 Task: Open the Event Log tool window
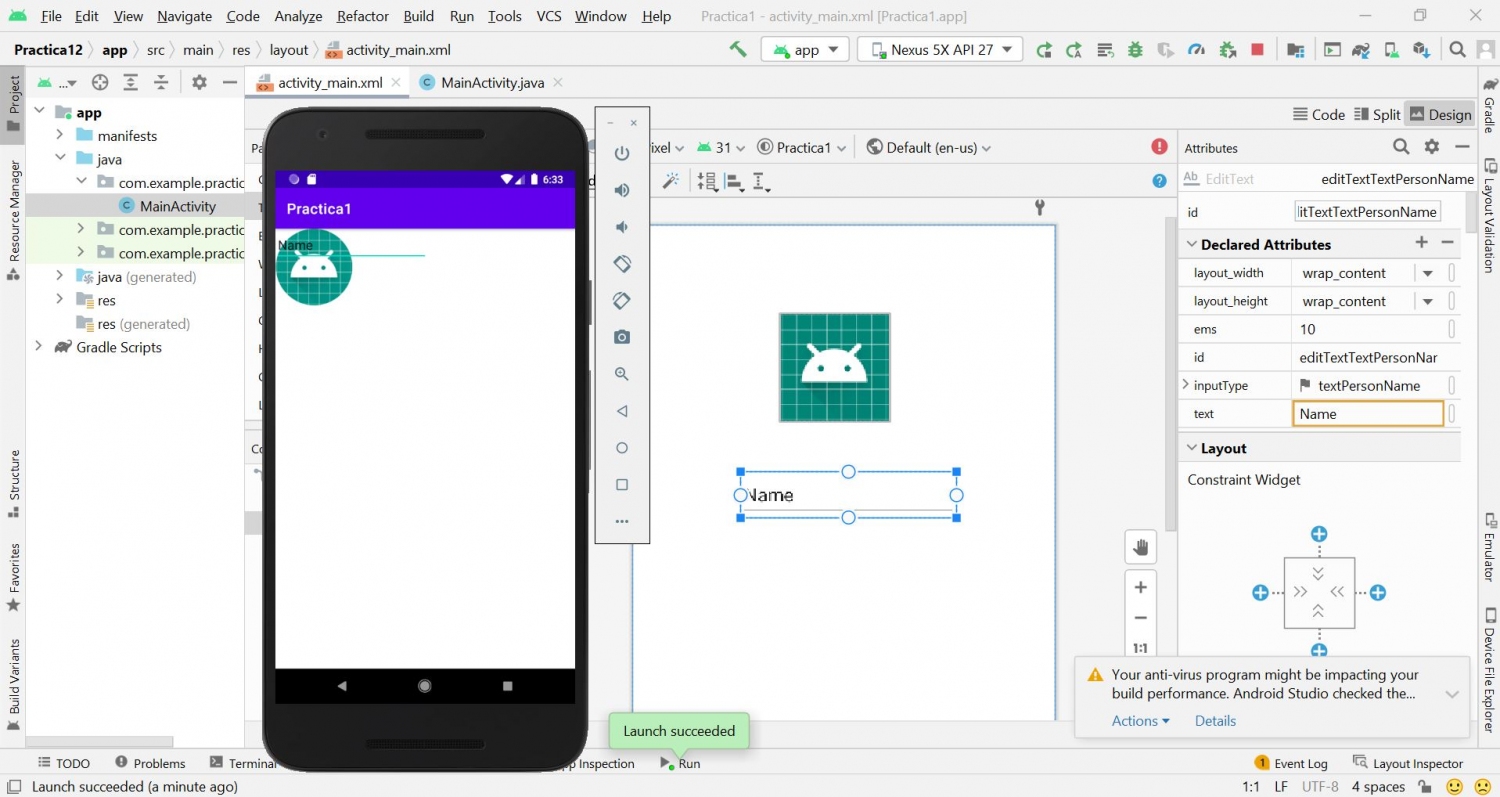[1291, 763]
